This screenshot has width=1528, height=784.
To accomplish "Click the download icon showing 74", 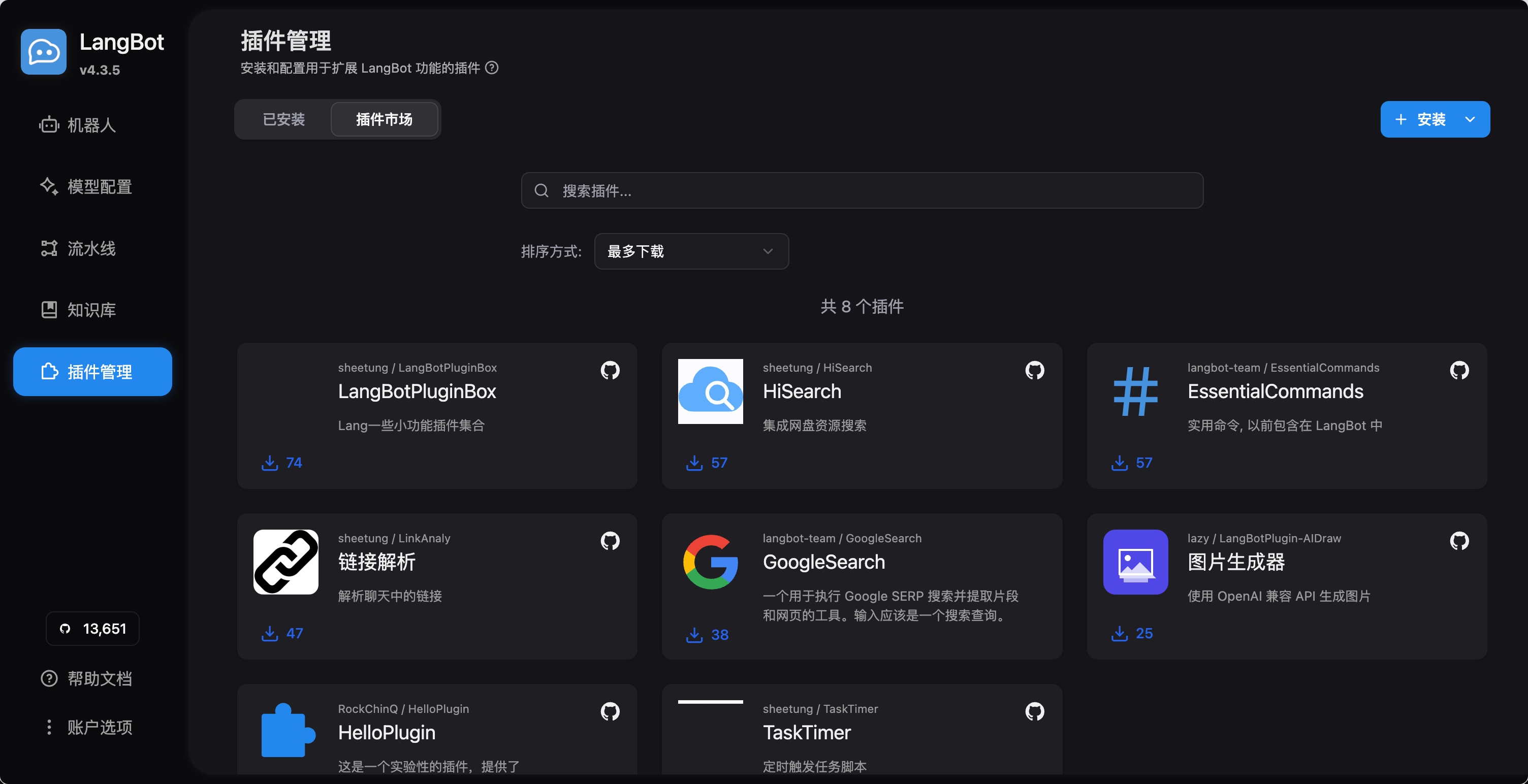I will pos(270,463).
